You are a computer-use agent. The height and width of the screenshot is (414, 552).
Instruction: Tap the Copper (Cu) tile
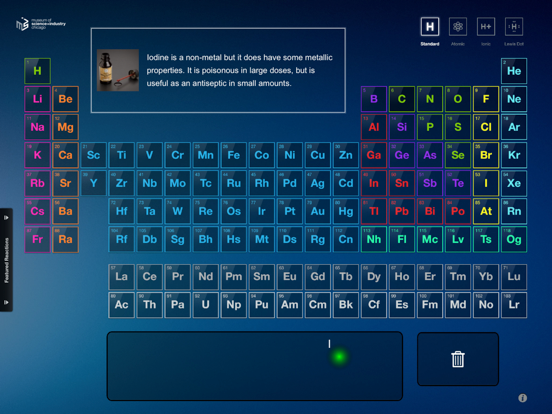tap(318, 155)
